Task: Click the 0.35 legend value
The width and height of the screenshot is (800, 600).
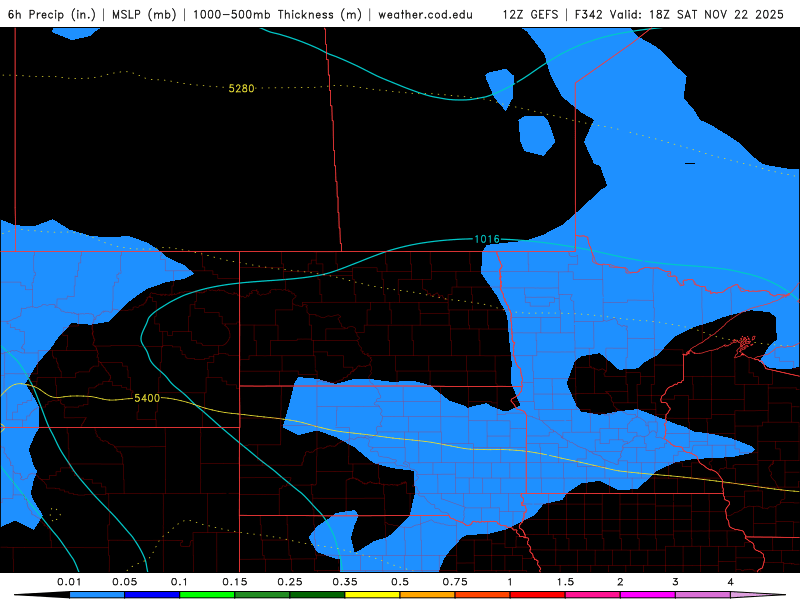Action: pyautogui.click(x=345, y=582)
